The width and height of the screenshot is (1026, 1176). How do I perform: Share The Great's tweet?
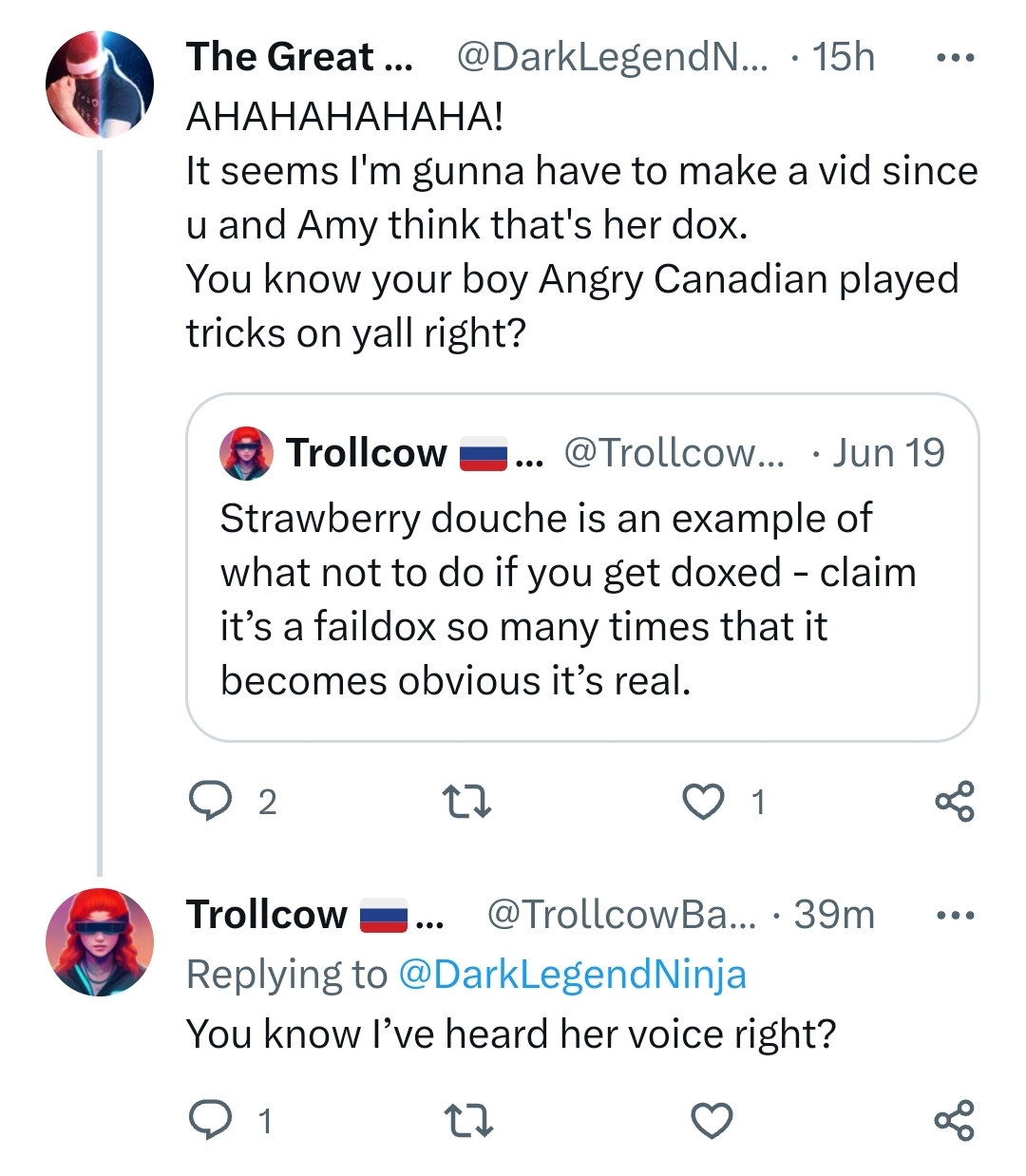[x=954, y=802]
